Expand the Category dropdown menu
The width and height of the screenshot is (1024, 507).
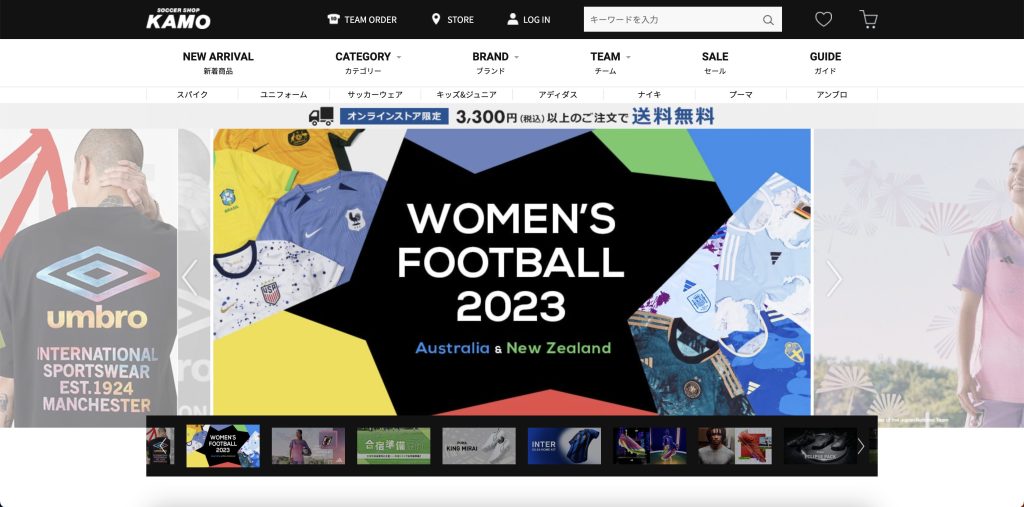(x=368, y=57)
